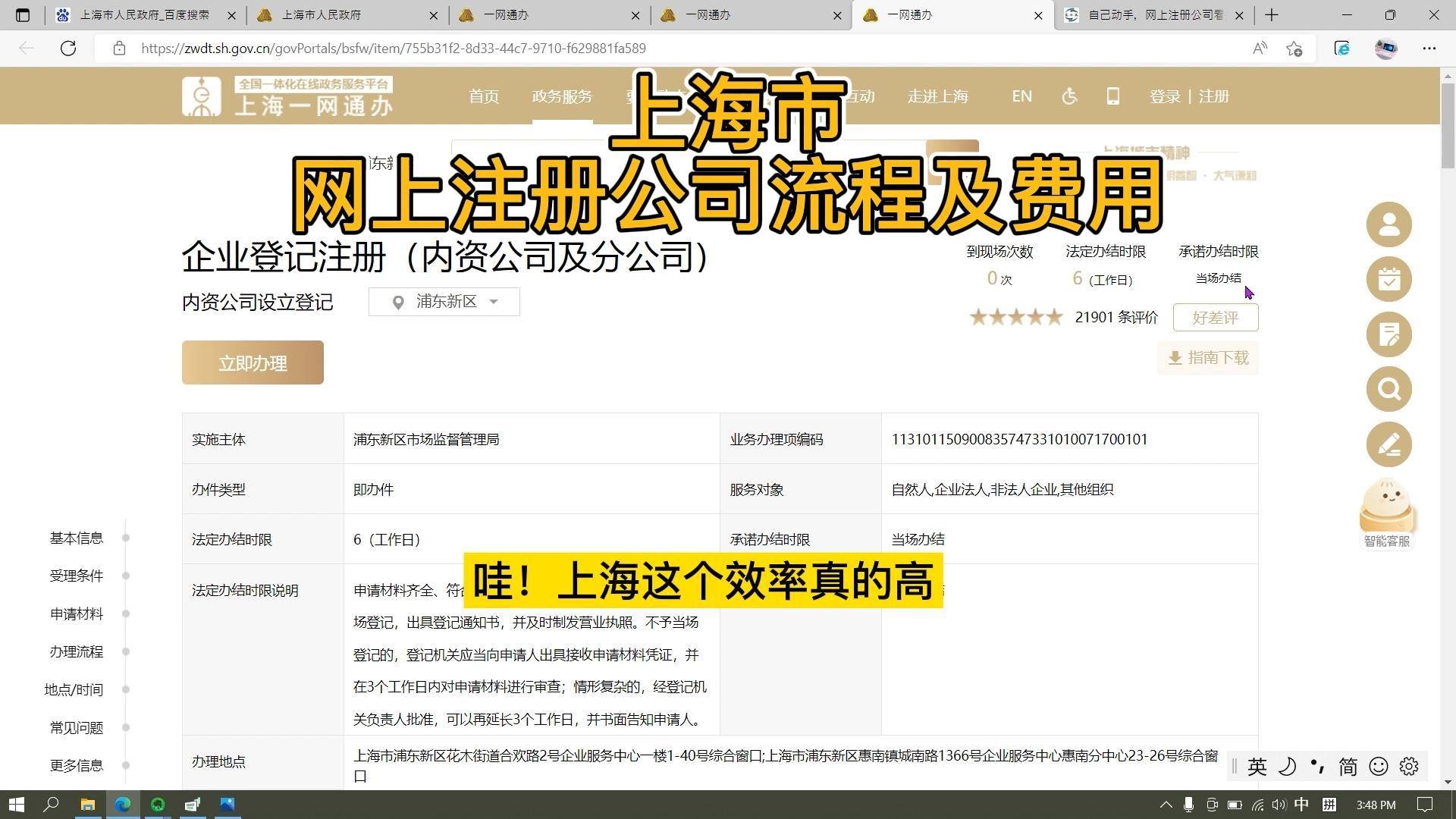
Task: Show hidden system tray icons chevron
Action: pos(1166,805)
